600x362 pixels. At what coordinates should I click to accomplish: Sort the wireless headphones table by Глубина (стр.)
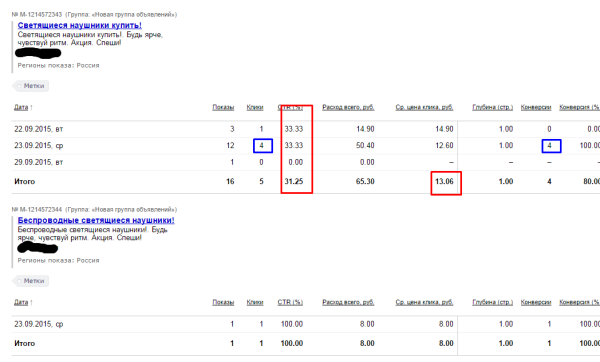492,302
